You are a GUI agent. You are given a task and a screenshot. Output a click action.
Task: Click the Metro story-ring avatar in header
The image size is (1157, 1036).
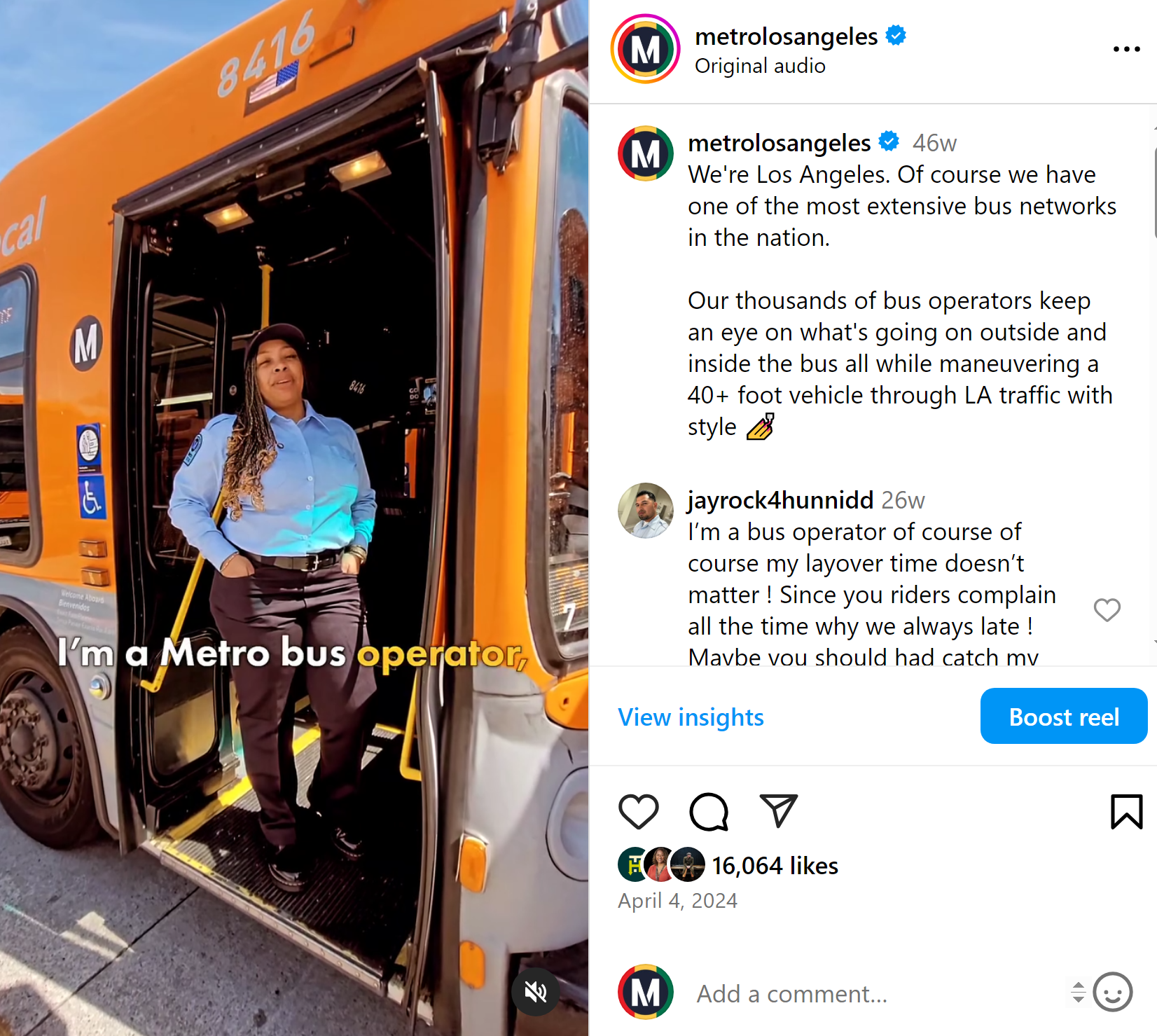pos(645,49)
